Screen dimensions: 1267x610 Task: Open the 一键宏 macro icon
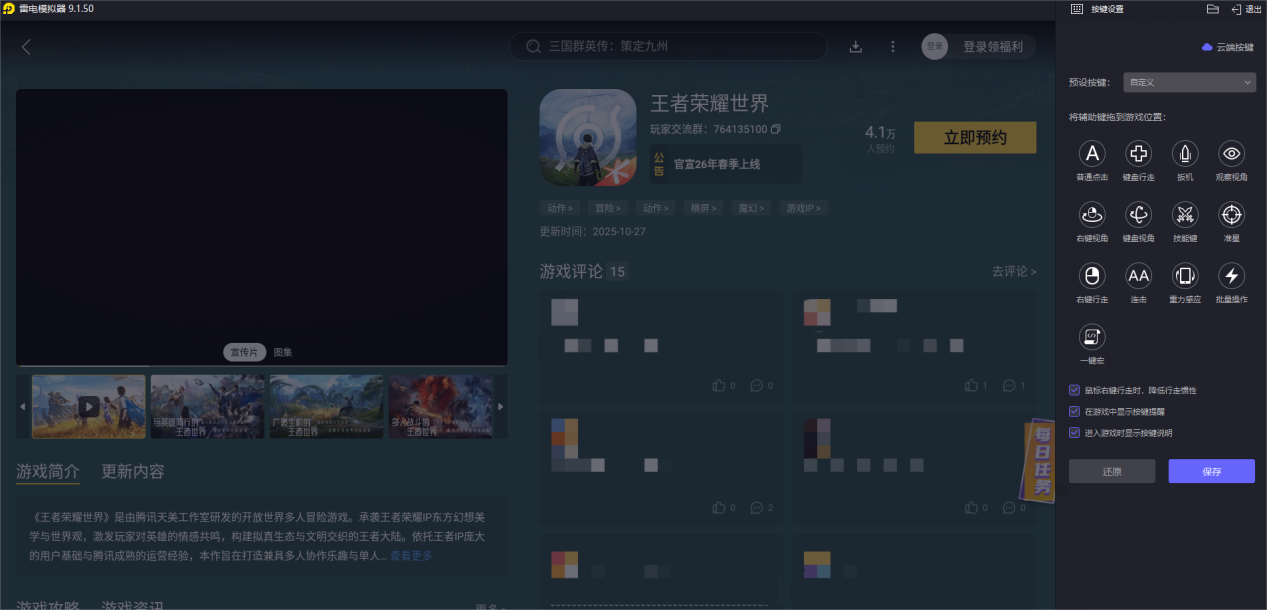1091,338
